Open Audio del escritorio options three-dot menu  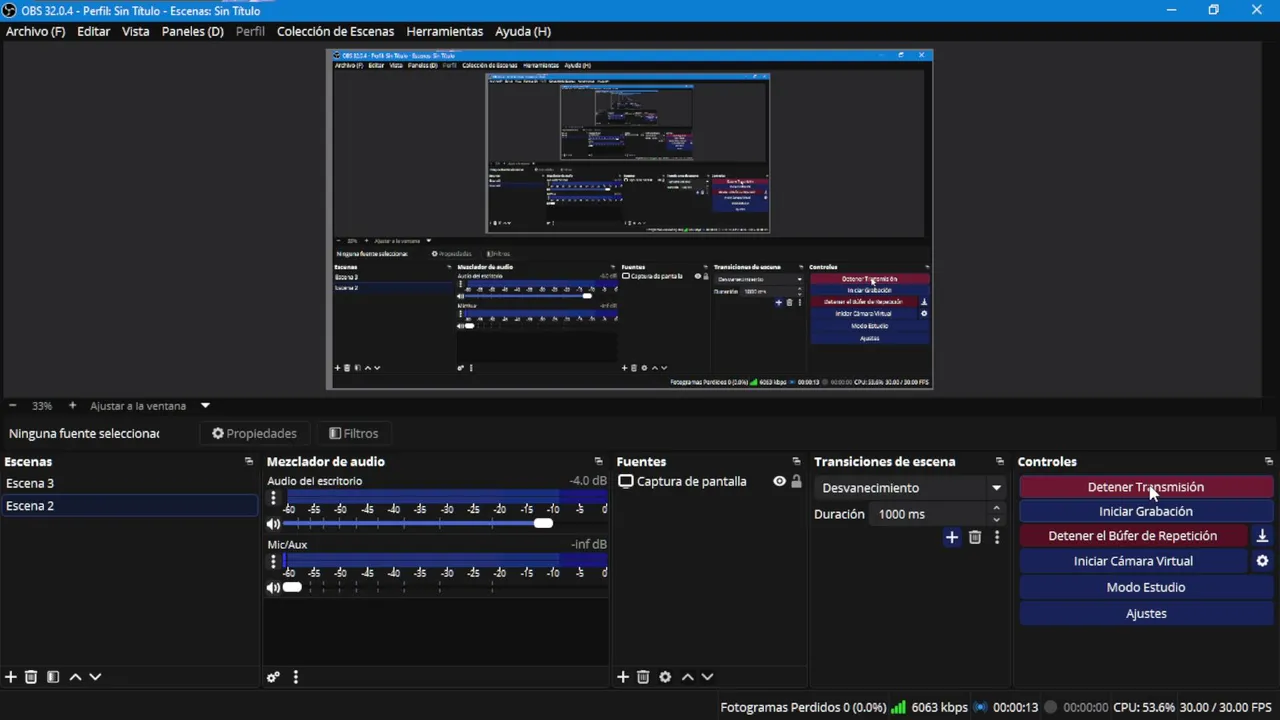click(273, 498)
